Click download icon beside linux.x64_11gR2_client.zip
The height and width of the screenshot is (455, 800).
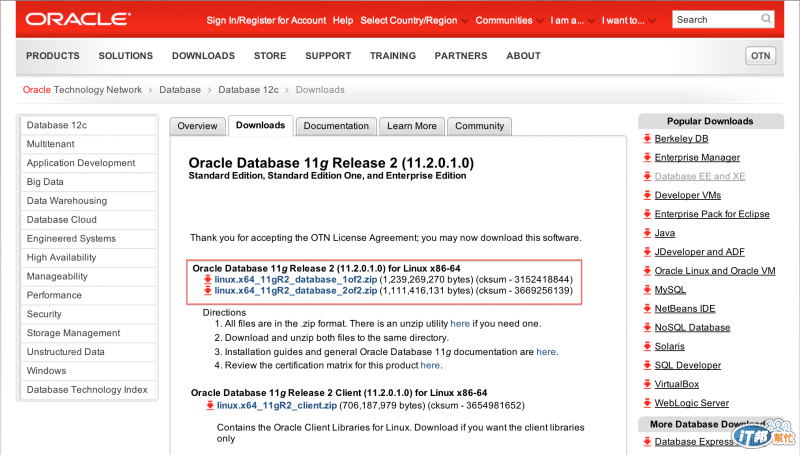click(x=210, y=405)
